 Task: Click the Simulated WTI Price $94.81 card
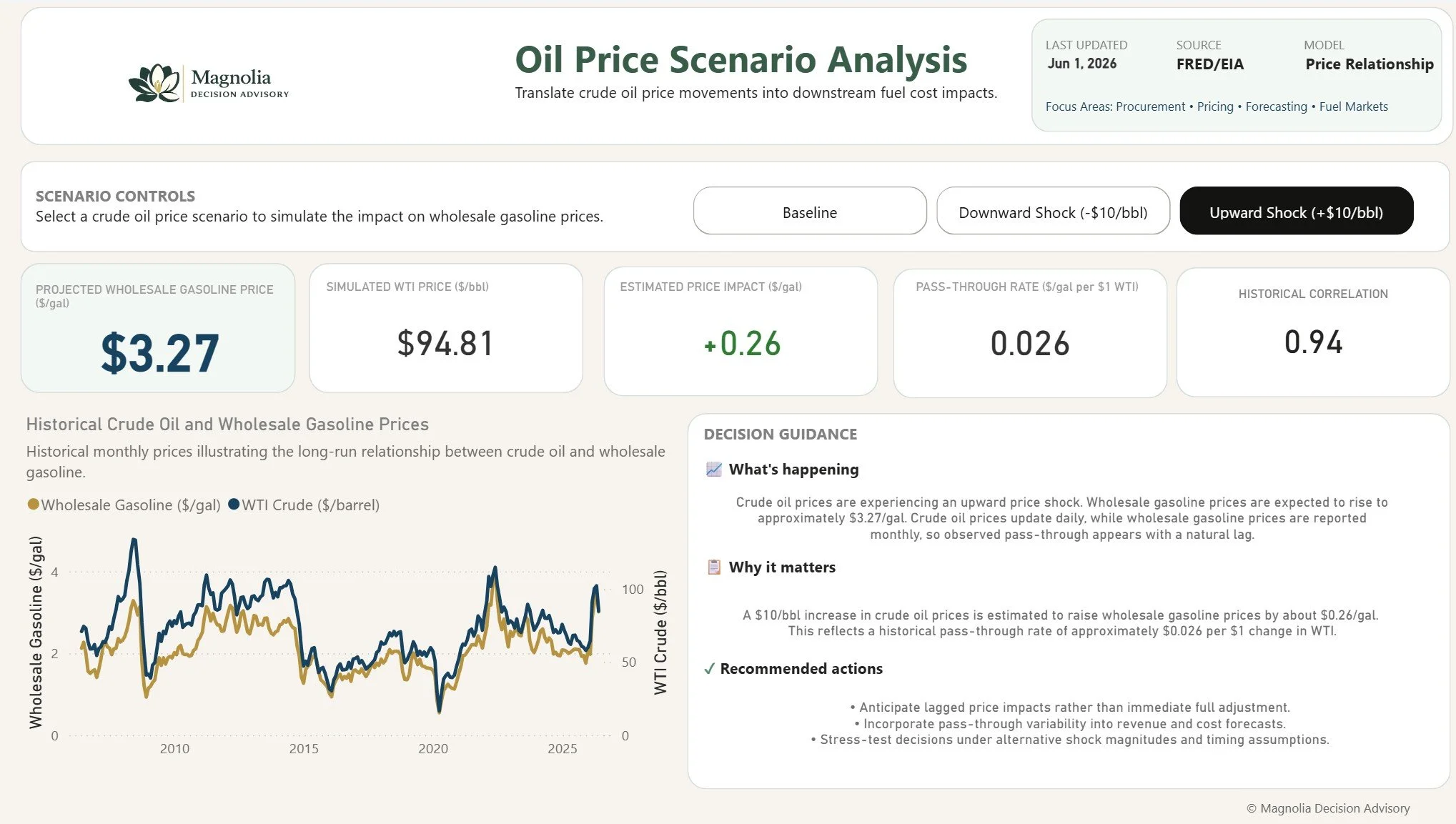point(446,329)
